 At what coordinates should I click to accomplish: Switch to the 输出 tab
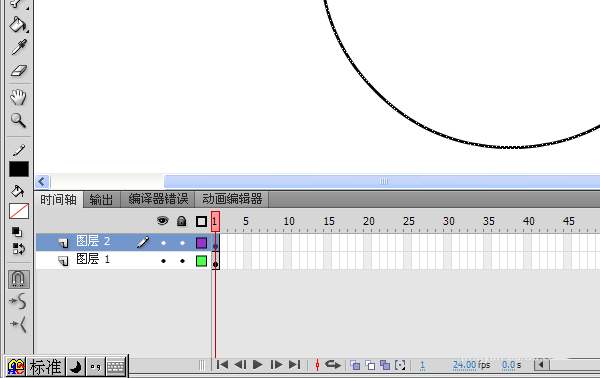pos(101,200)
